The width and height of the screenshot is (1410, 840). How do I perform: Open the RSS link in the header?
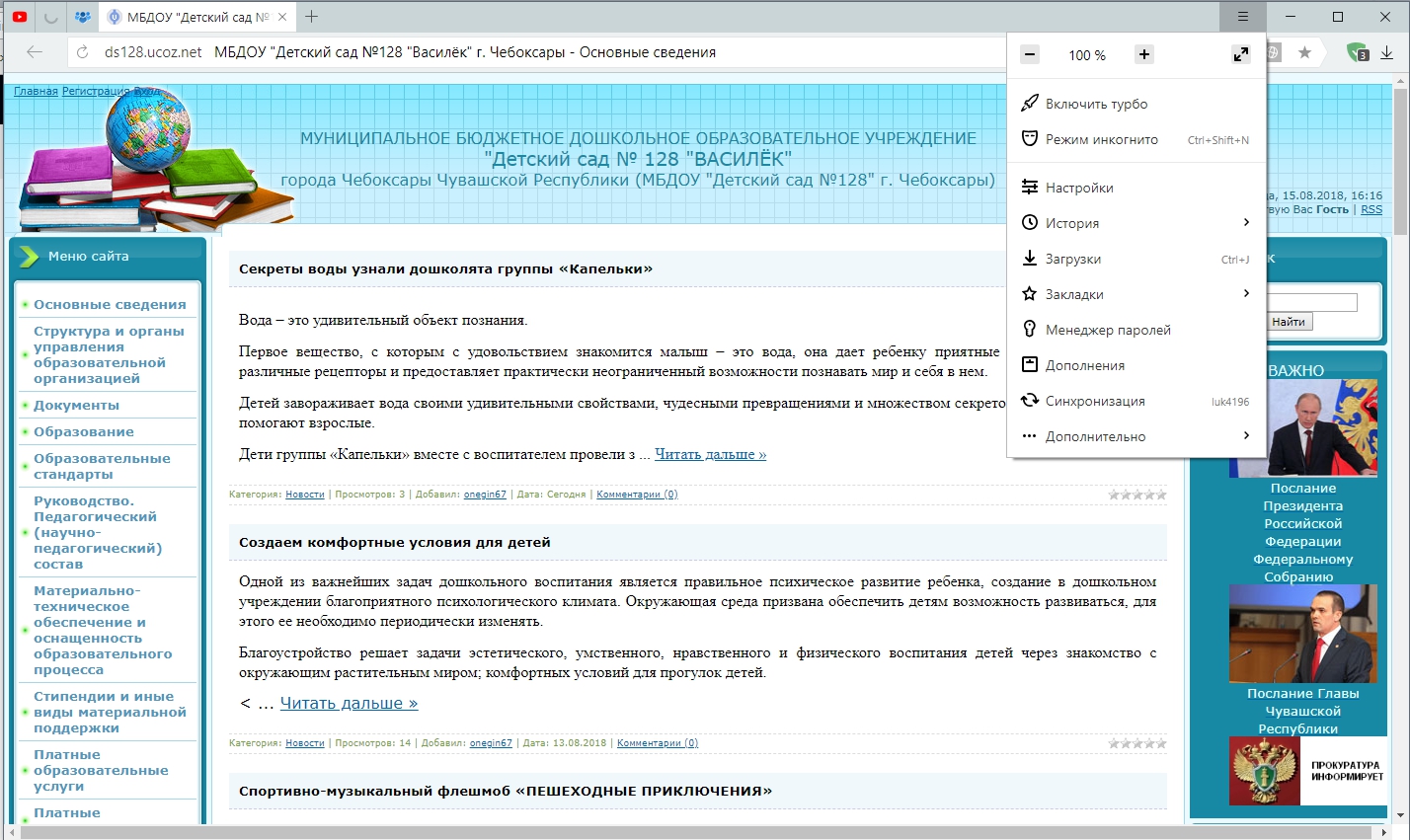1371,209
